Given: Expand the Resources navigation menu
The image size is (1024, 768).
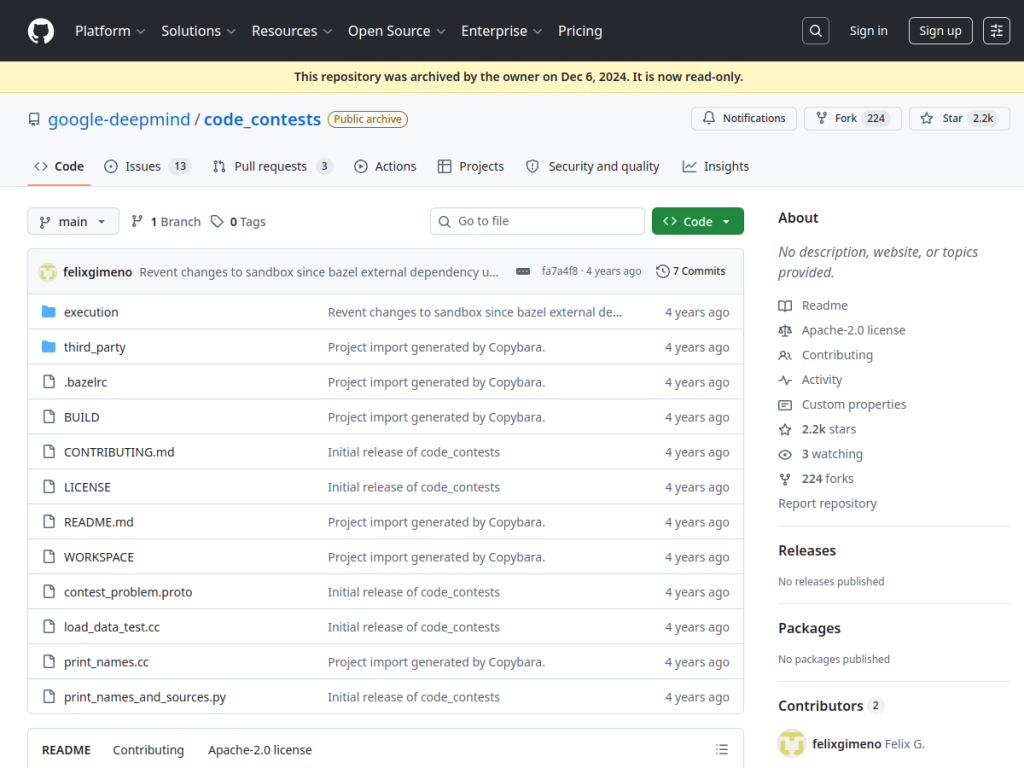Looking at the screenshot, I should [291, 31].
